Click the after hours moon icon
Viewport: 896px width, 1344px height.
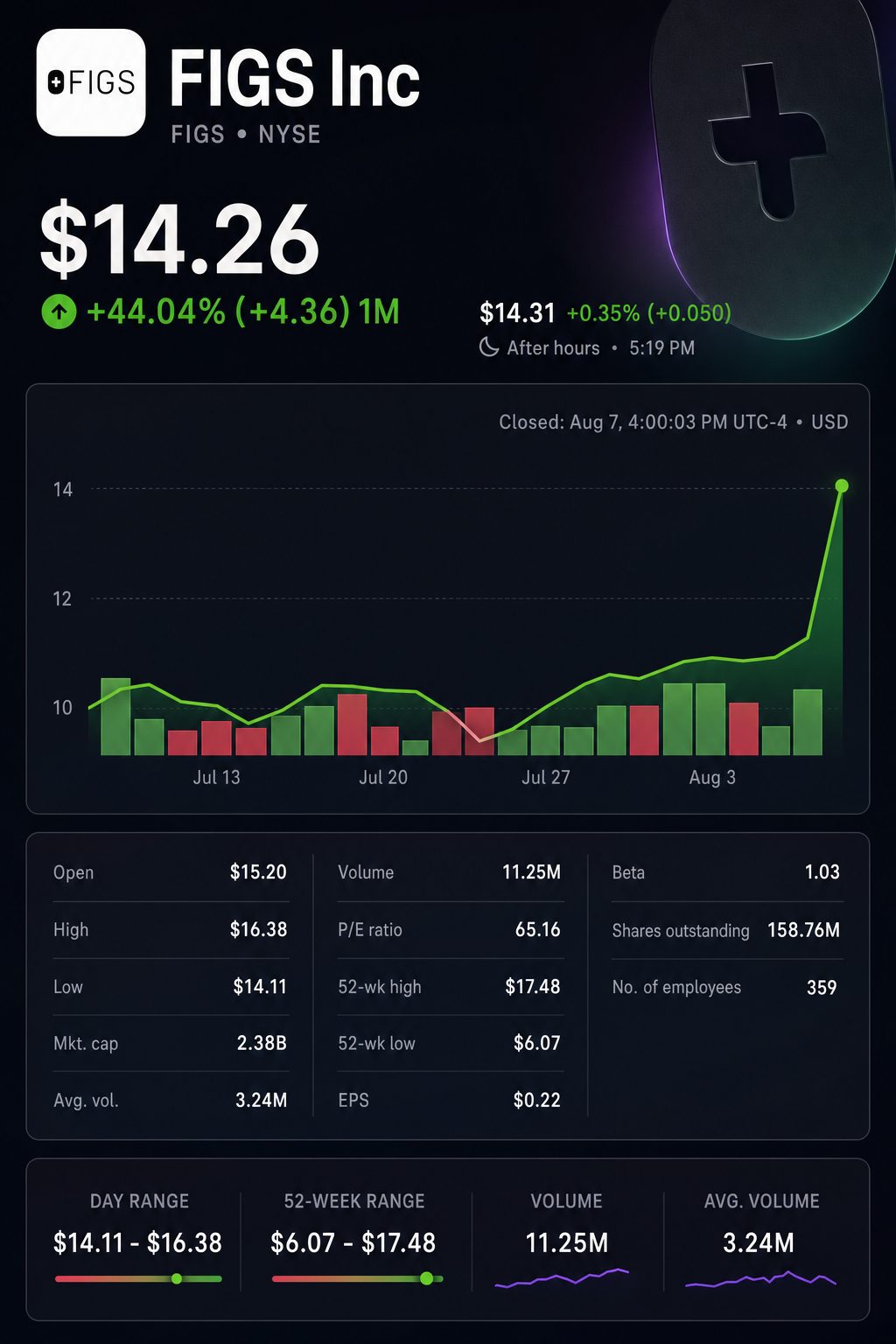489,347
